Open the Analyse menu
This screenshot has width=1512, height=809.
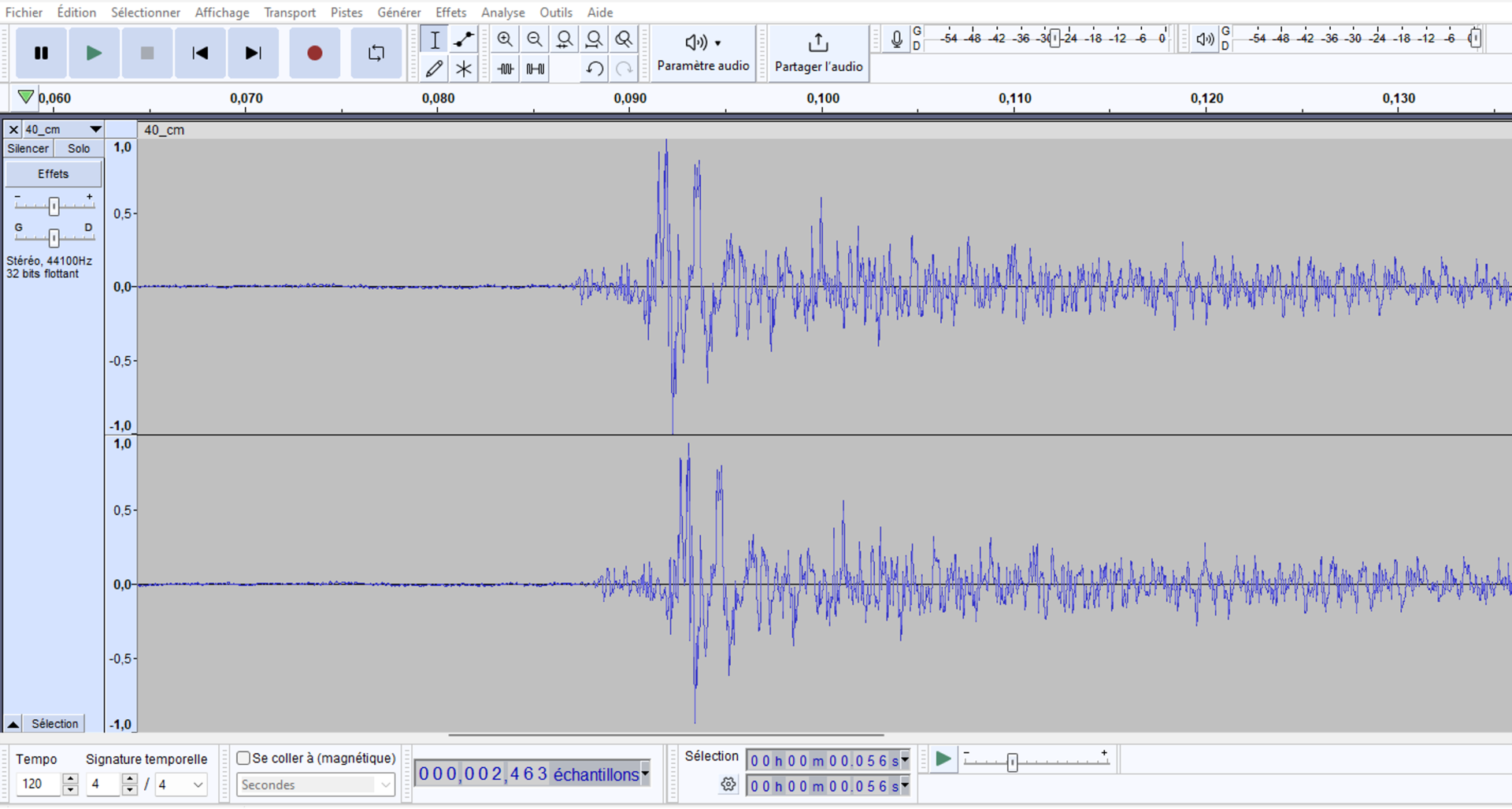(x=503, y=12)
